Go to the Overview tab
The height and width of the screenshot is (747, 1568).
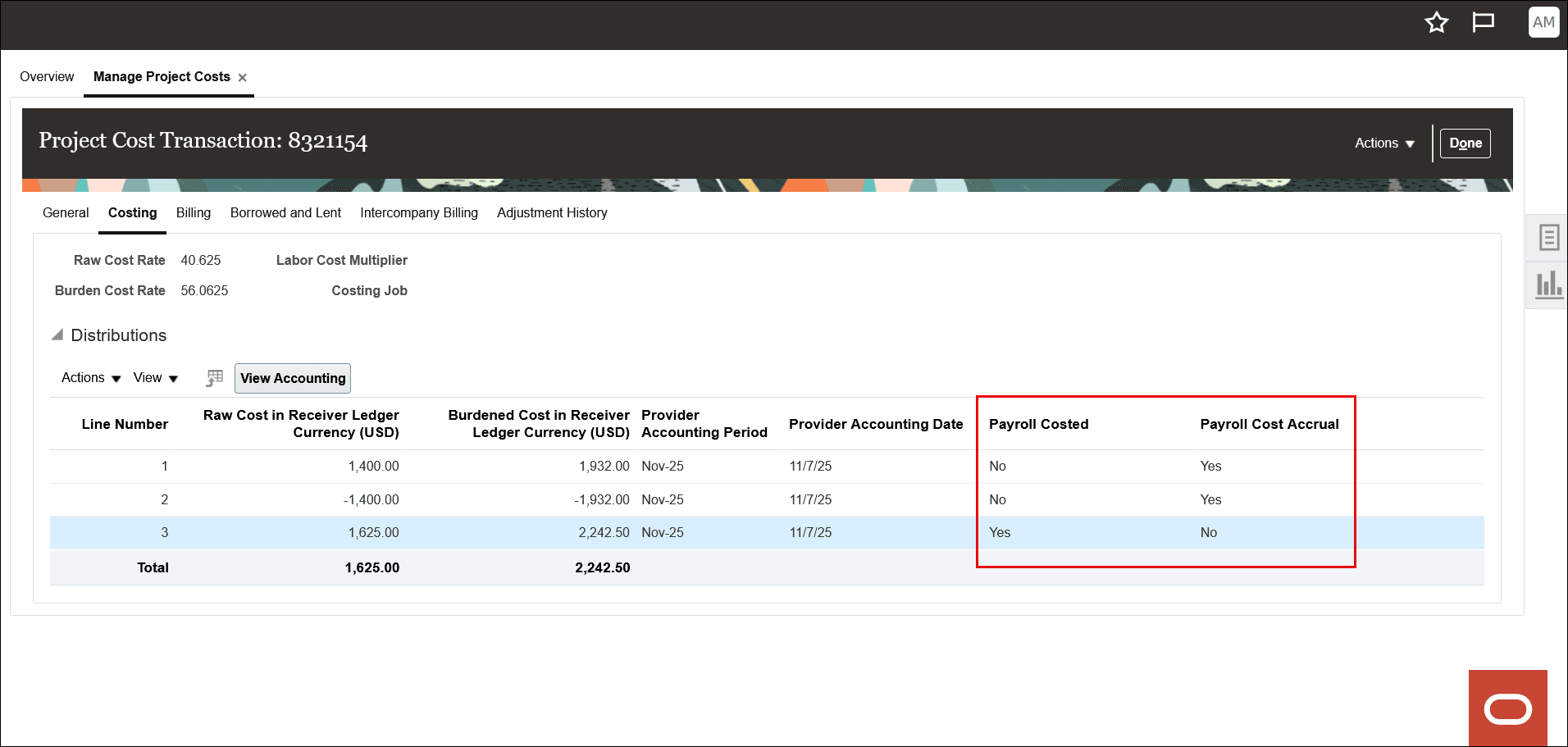click(47, 76)
